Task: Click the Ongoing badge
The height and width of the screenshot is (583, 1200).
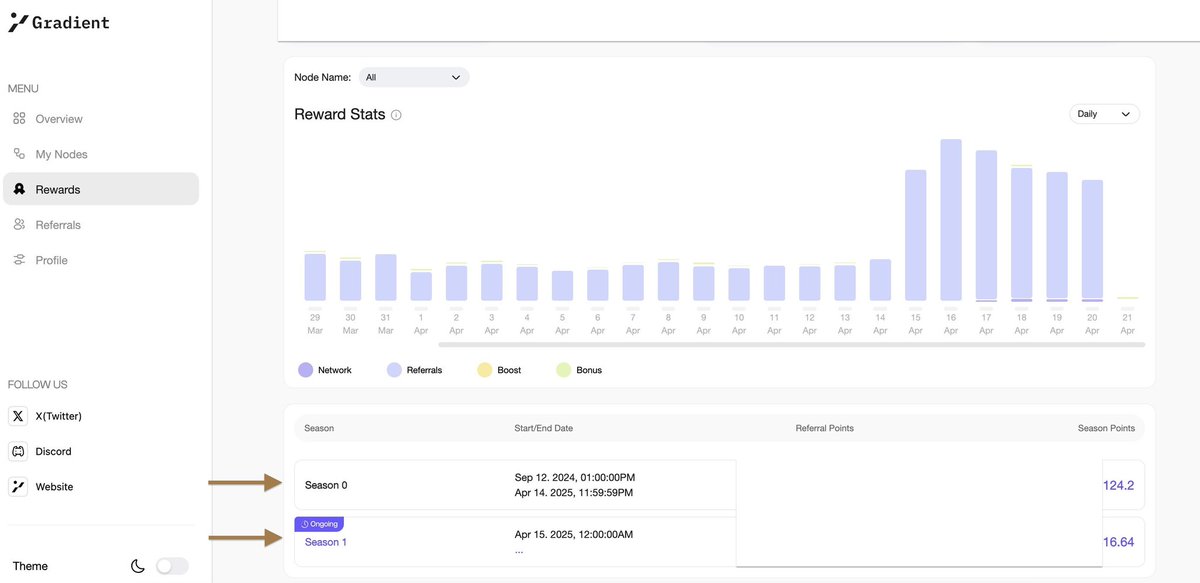Action: point(319,524)
